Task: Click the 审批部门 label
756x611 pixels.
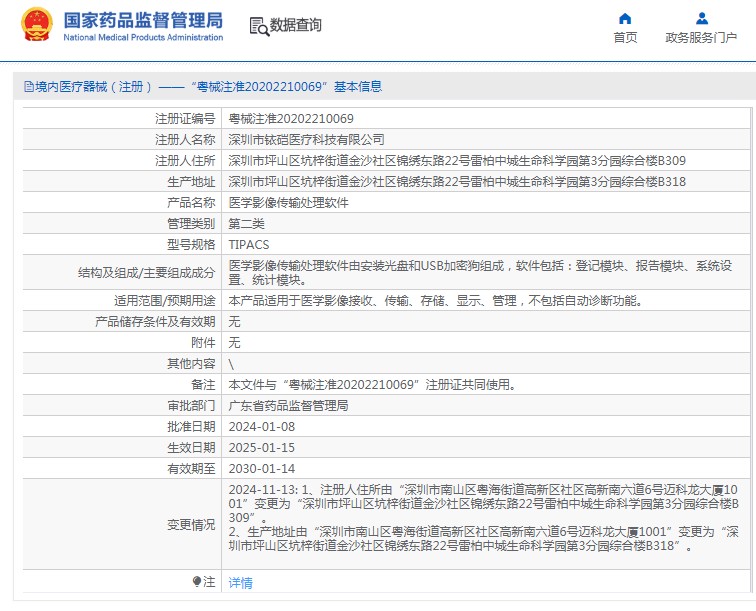Action: pos(191,406)
